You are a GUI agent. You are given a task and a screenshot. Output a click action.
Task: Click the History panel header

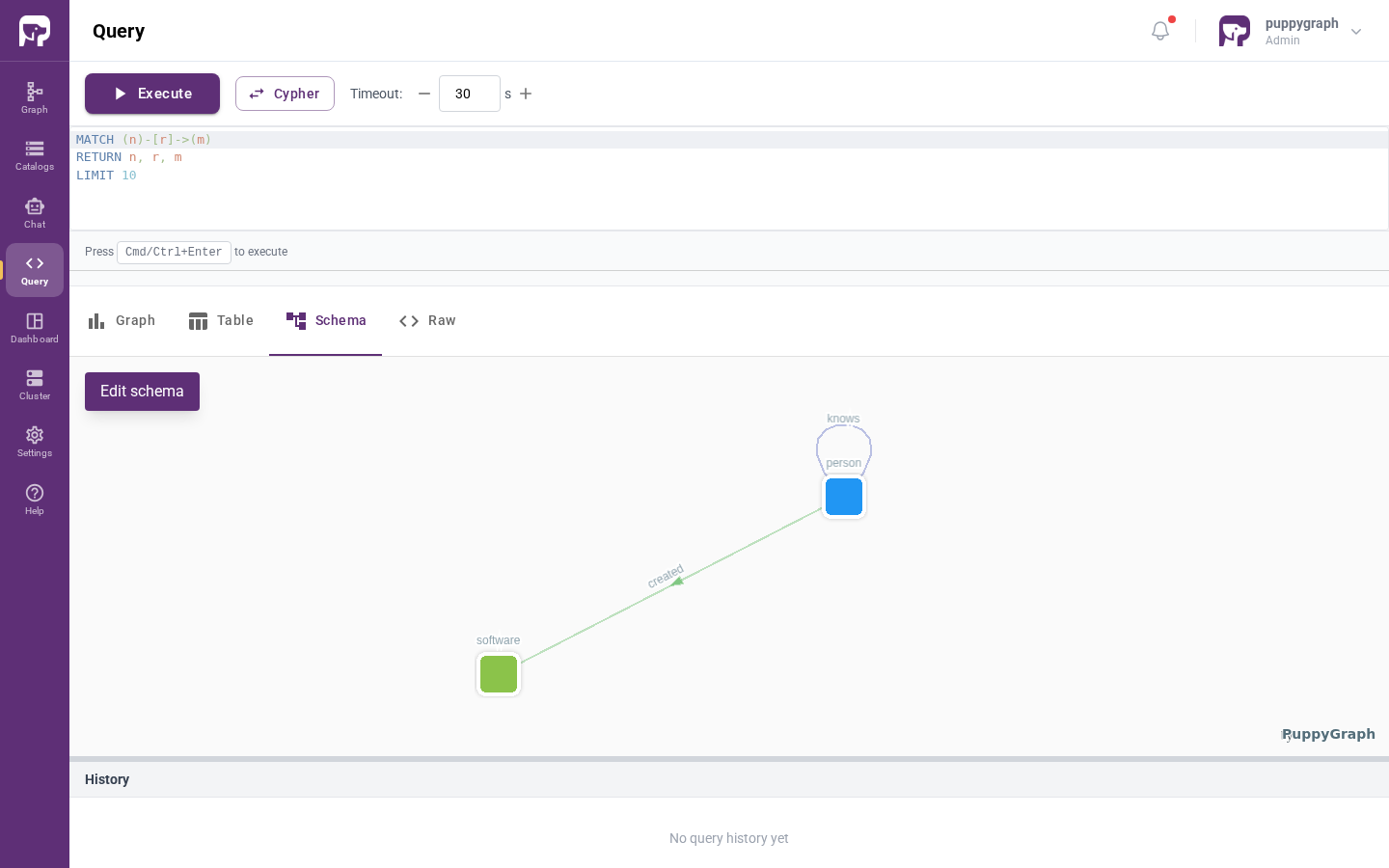click(729, 779)
